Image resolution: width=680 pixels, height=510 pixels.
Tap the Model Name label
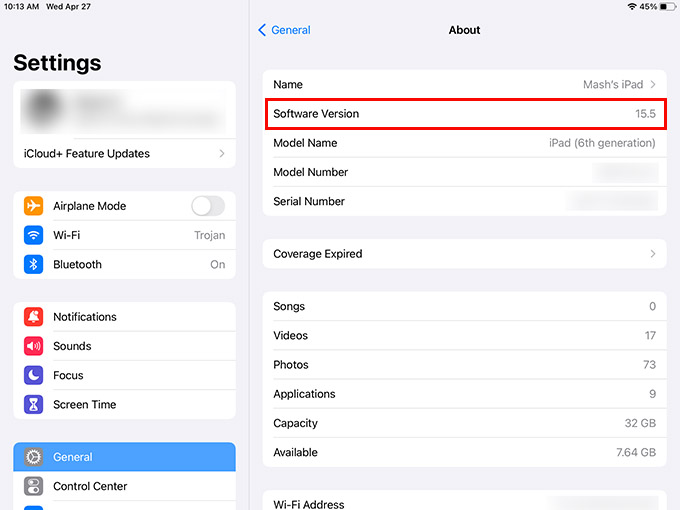click(x=305, y=143)
